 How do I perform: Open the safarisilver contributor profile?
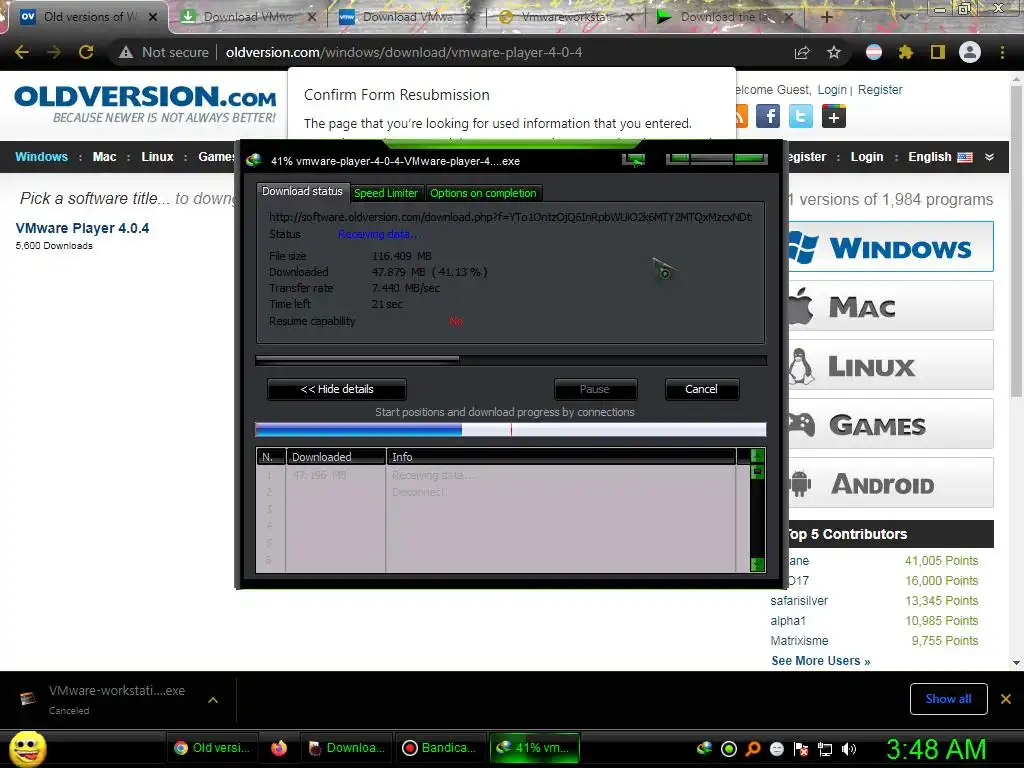[799, 601]
